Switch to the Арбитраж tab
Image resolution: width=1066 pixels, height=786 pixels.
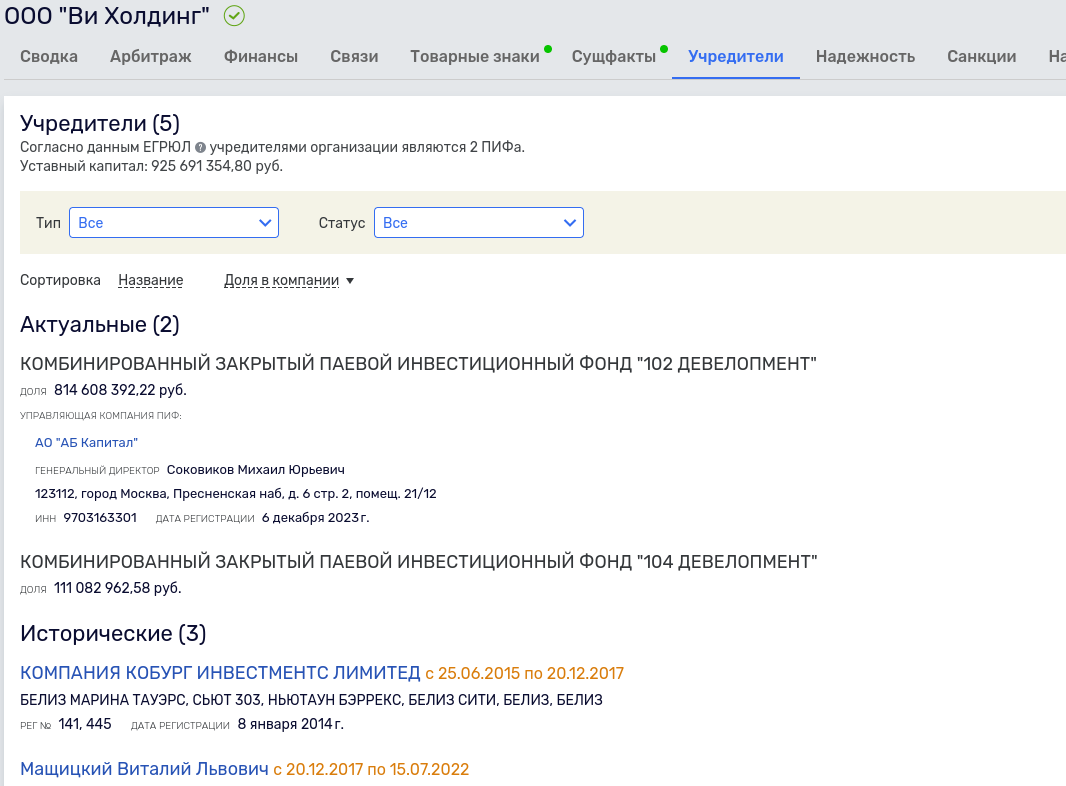click(151, 56)
